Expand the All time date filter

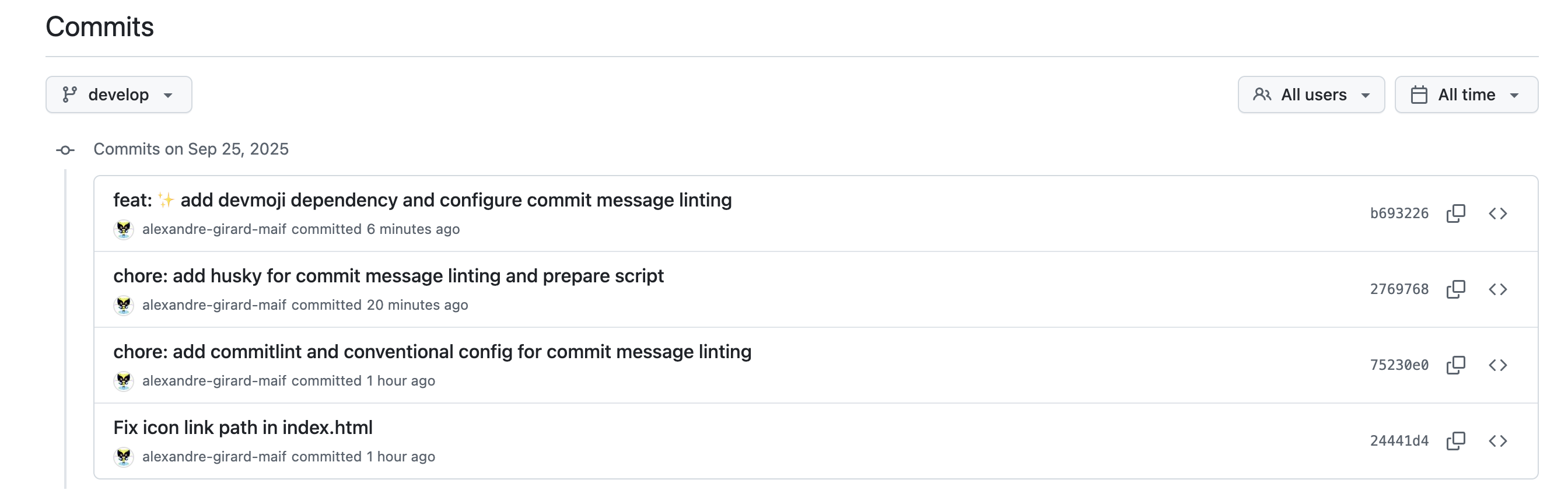[x=1466, y=94]
